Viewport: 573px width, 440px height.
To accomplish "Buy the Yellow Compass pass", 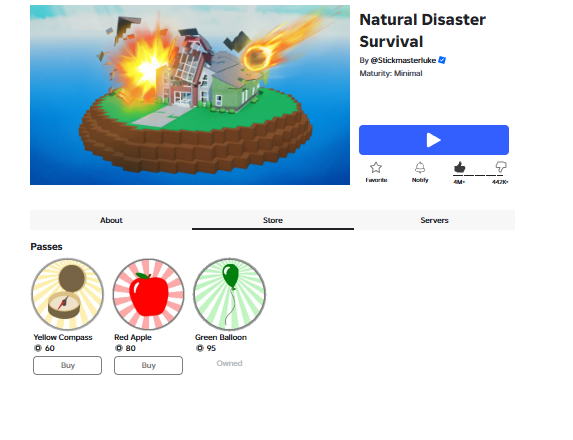I will 67,365.
